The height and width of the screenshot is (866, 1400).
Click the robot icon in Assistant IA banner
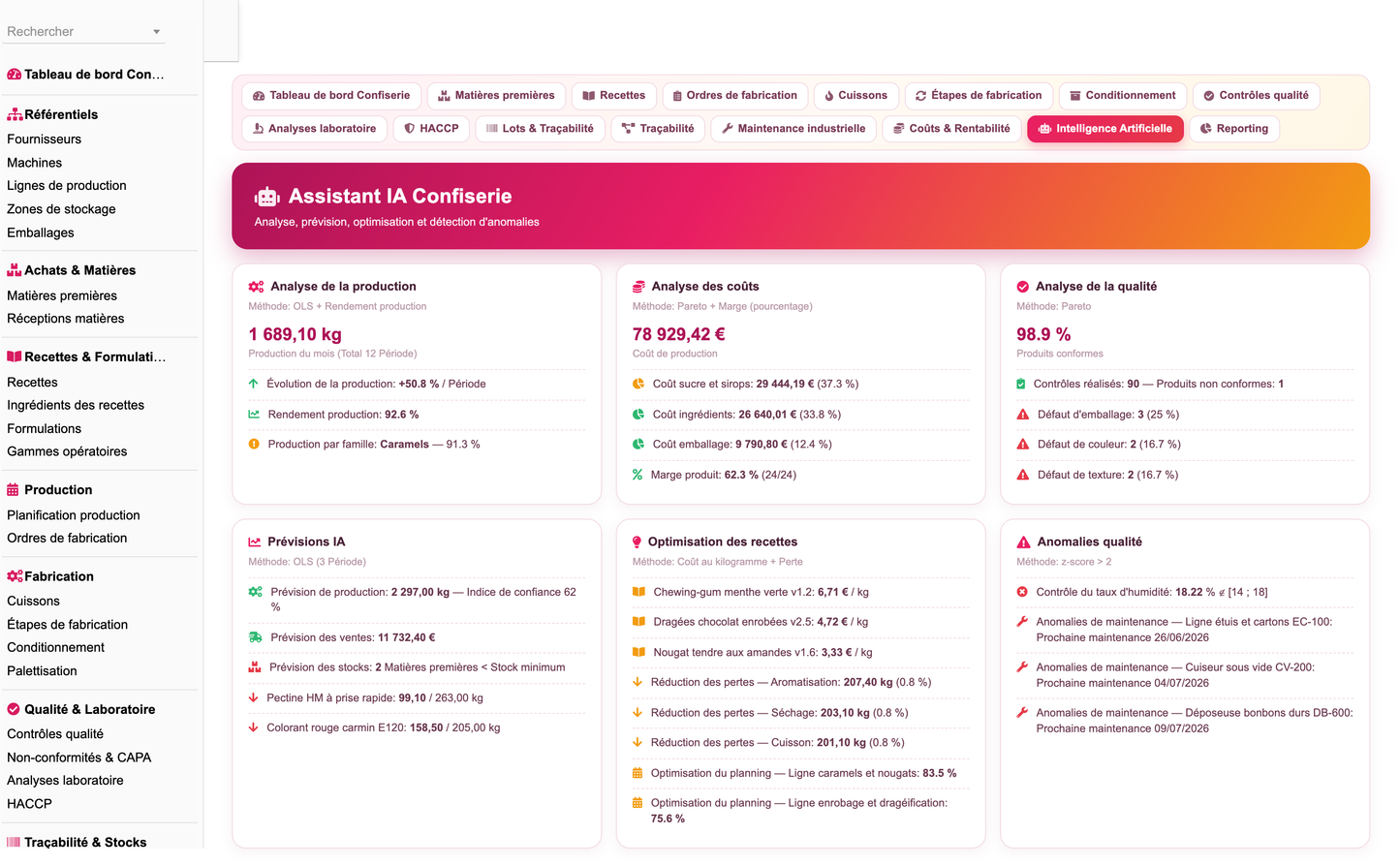tap(267, 197)
